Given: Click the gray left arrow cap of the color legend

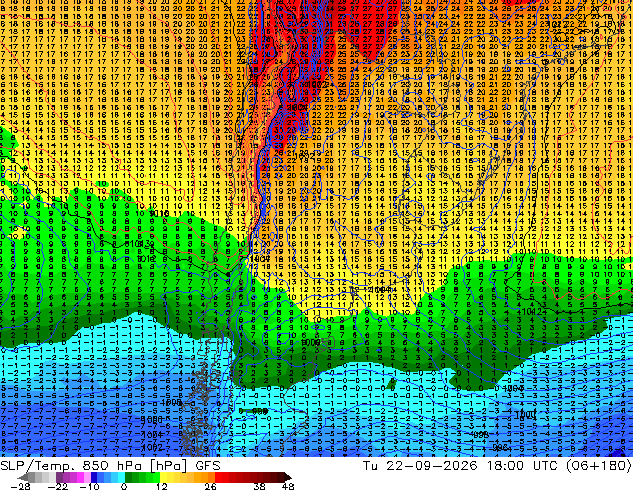Looking at the screenshot, I should [22, 477].
